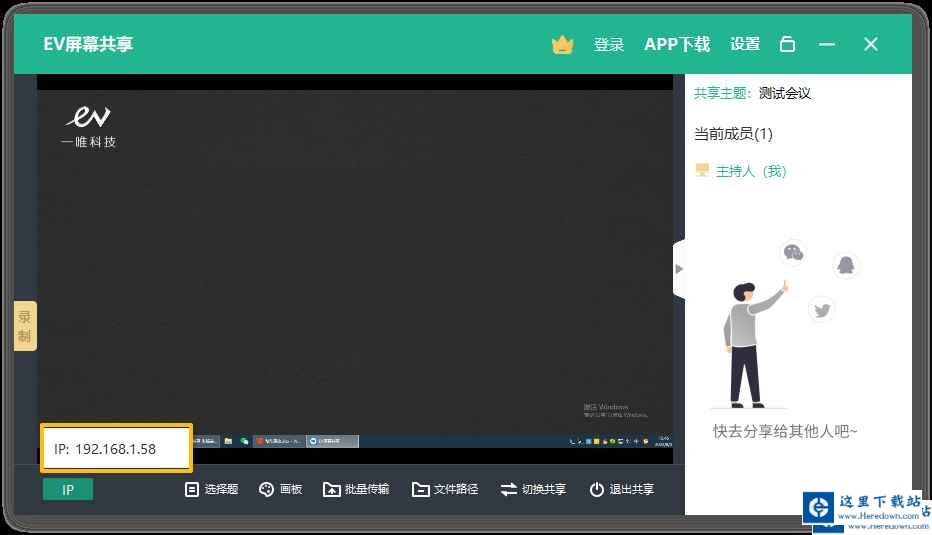This screenshot has height=535, width=932.
Task: Open 文件路径 file path
Action: tap(445, 489)
